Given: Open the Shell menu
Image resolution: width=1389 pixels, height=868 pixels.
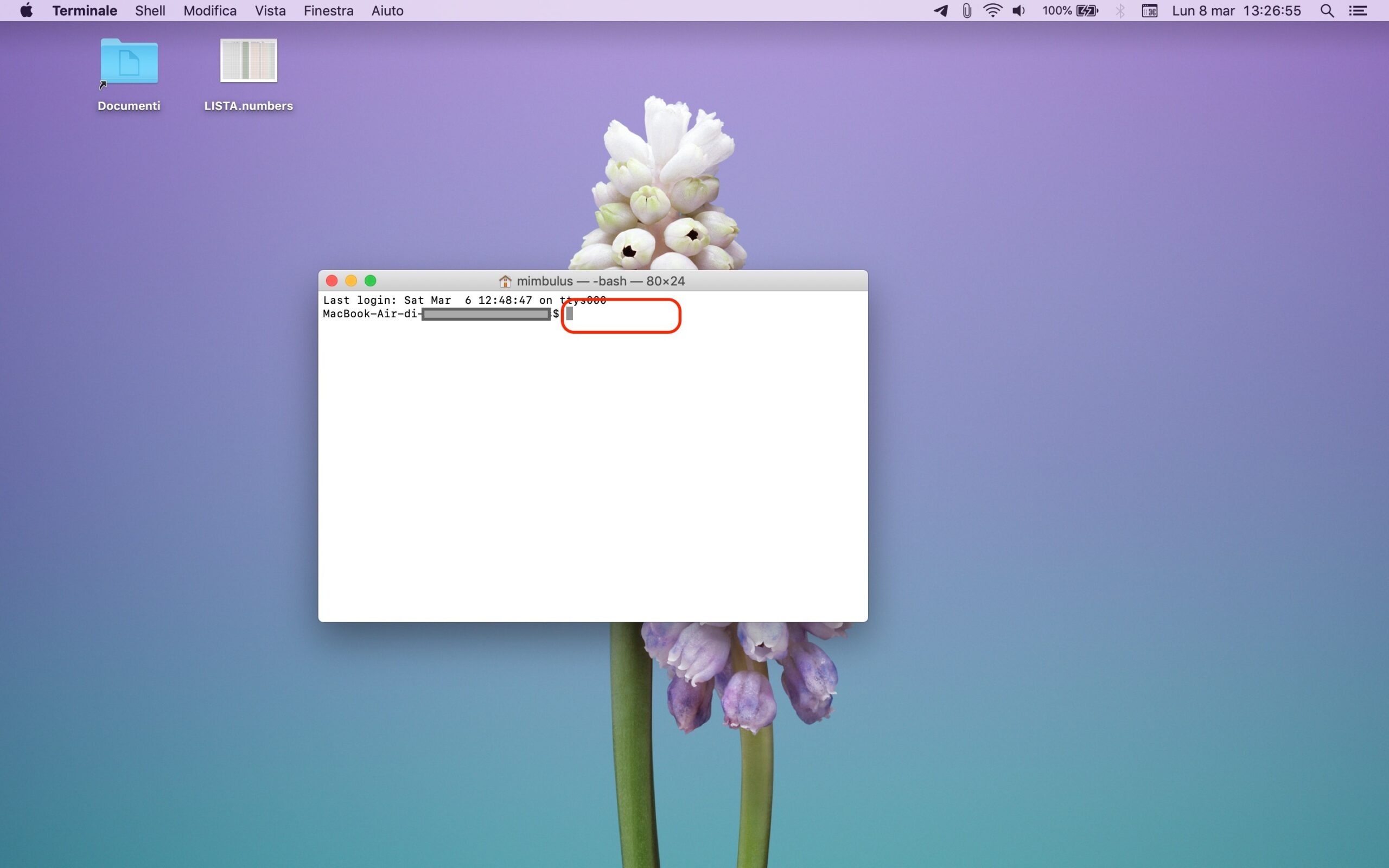Looking at the screenshot, I should [150, 10].
